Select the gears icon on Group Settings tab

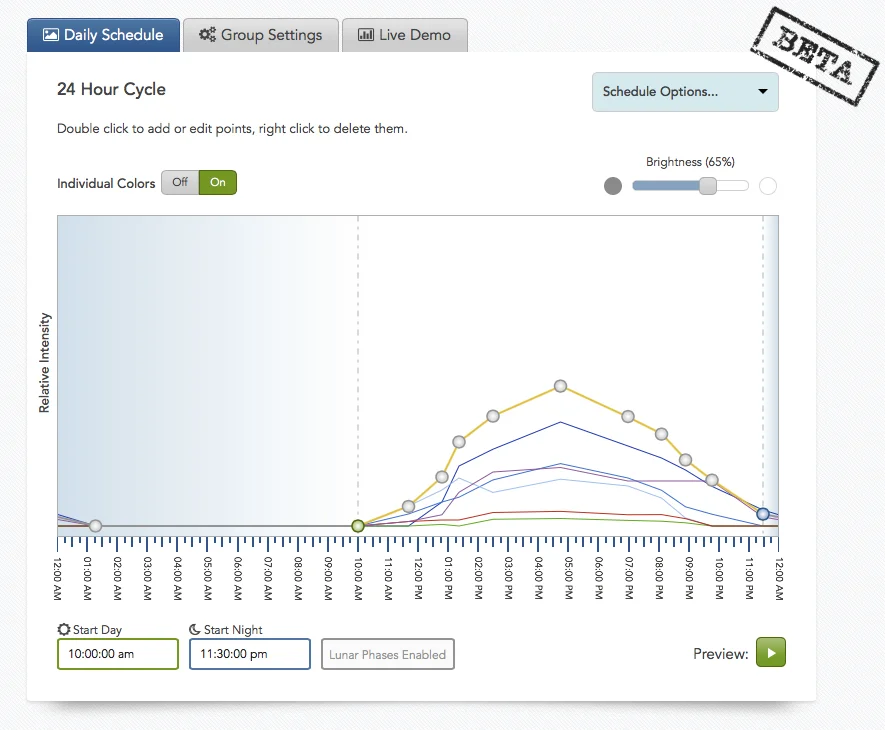point(207,34)
